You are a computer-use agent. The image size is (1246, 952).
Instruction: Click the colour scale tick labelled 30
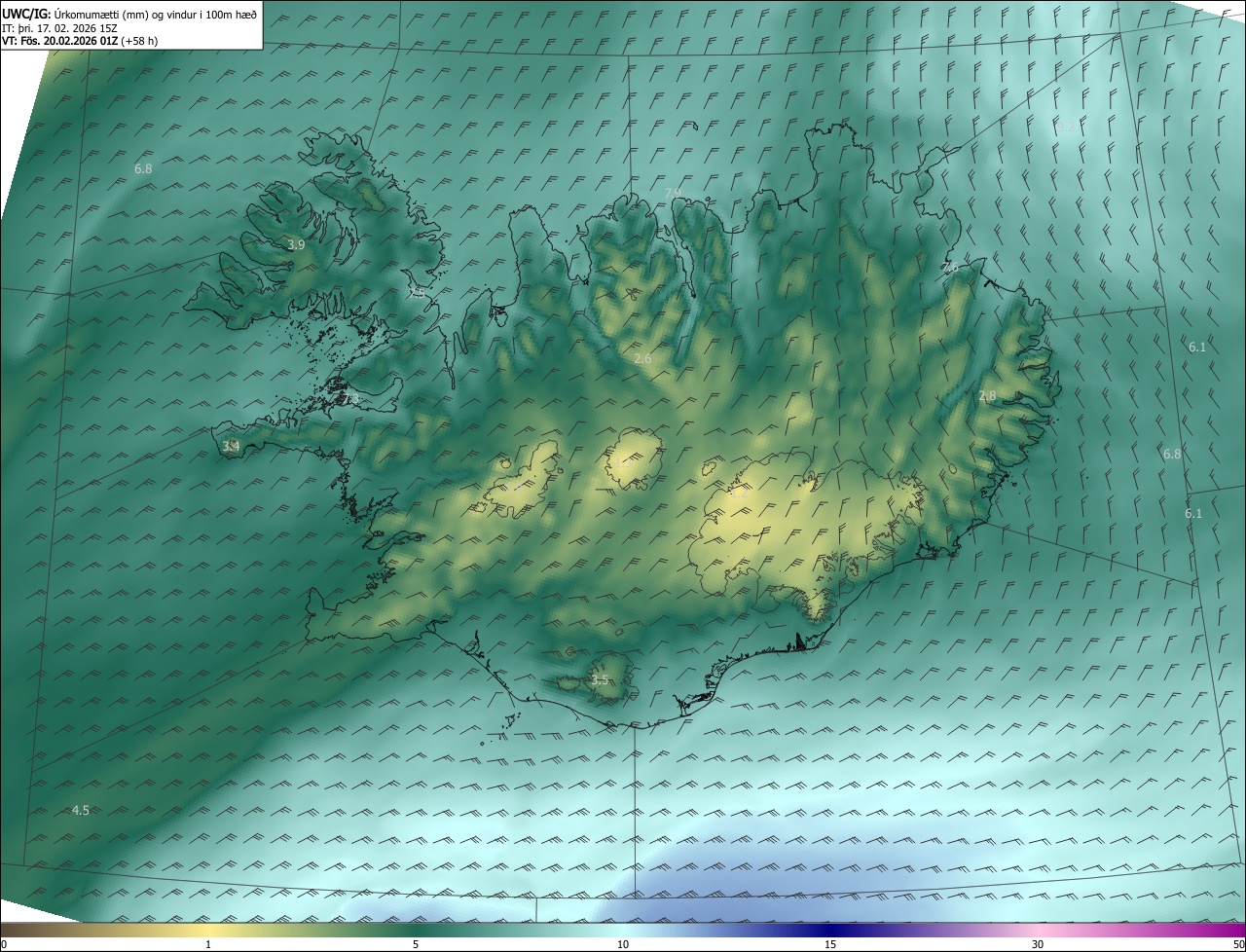(x=1038, y=944)
